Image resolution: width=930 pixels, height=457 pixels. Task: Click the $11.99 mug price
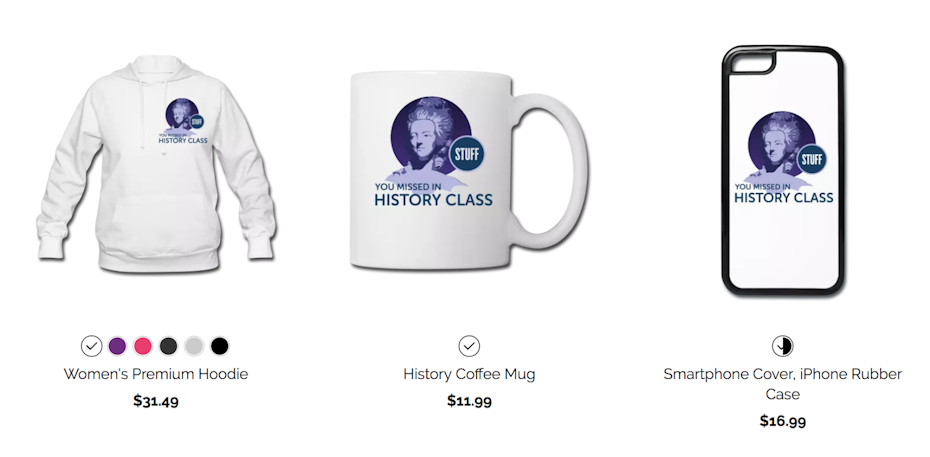coord(469,401)
